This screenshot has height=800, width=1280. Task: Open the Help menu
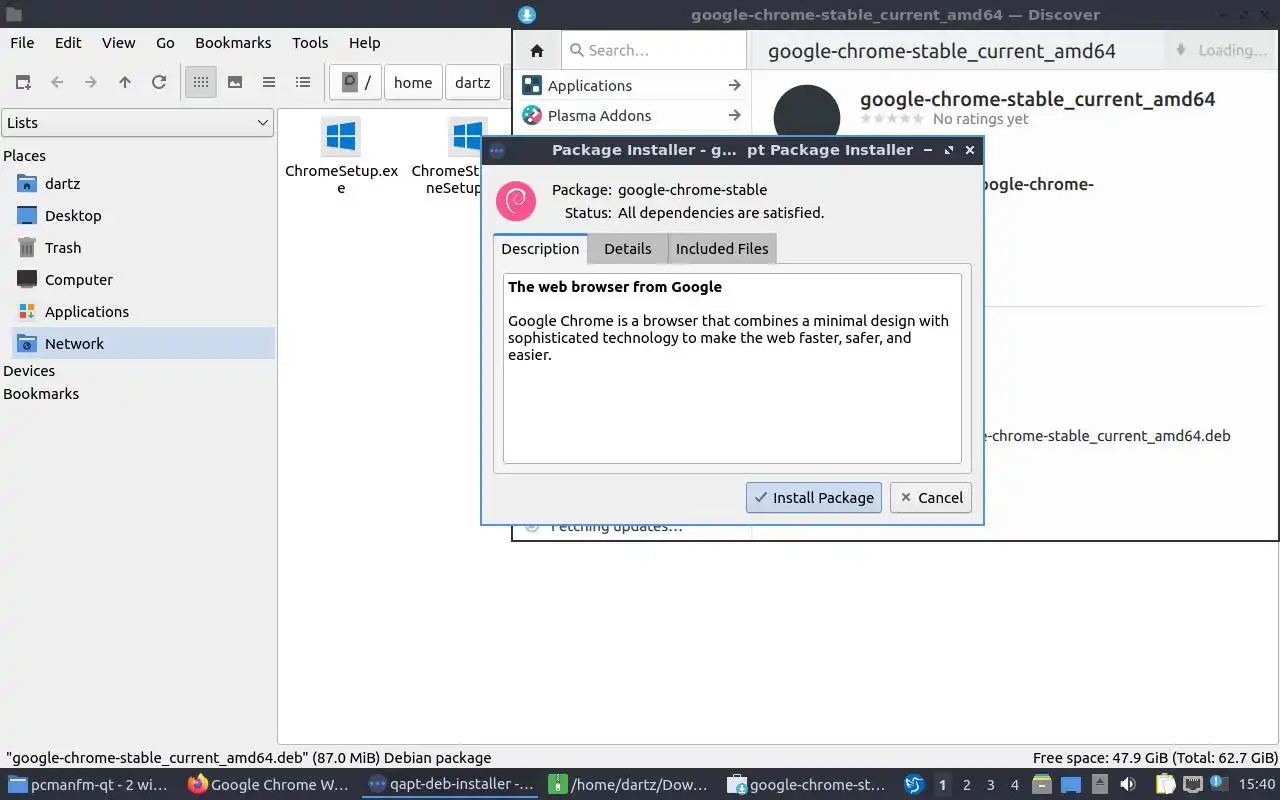click(x=365, y=42)
